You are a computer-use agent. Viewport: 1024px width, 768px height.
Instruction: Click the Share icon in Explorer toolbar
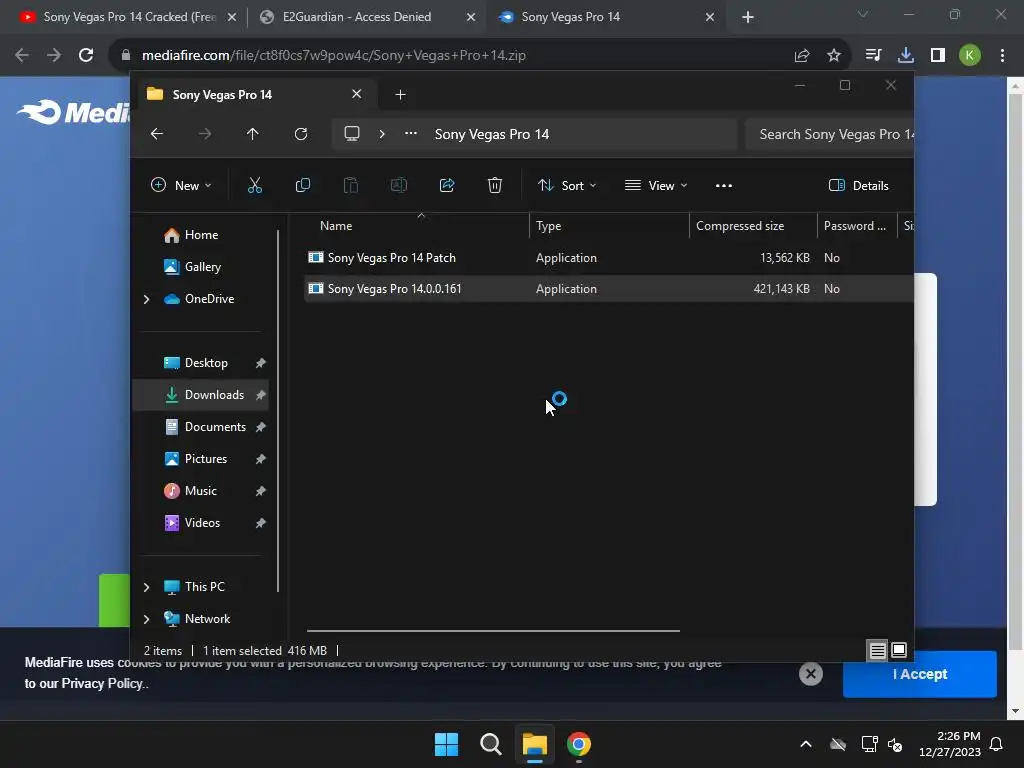tap(447, 185)
